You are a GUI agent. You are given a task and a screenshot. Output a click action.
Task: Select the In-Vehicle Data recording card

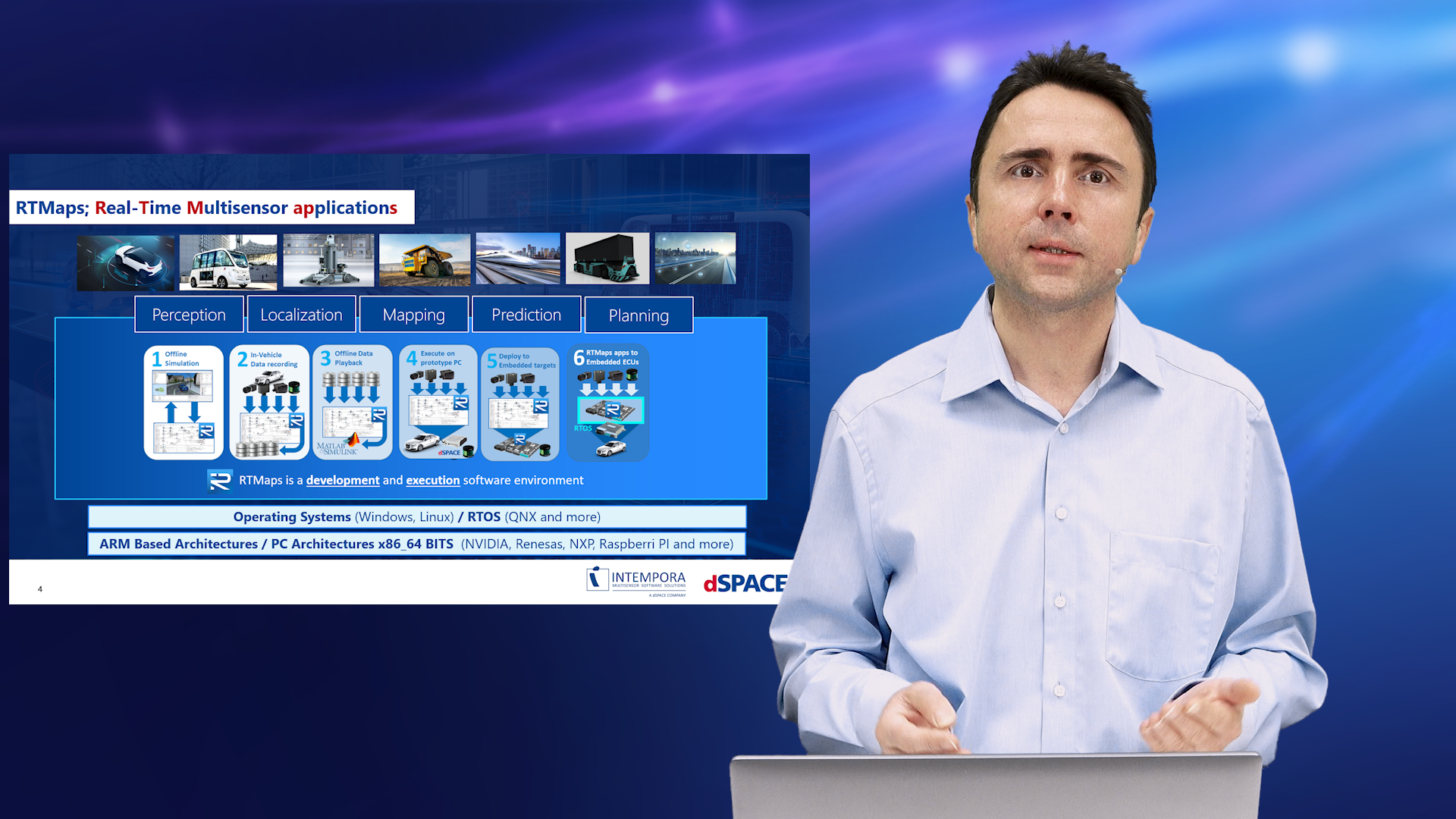coord(269,403)
